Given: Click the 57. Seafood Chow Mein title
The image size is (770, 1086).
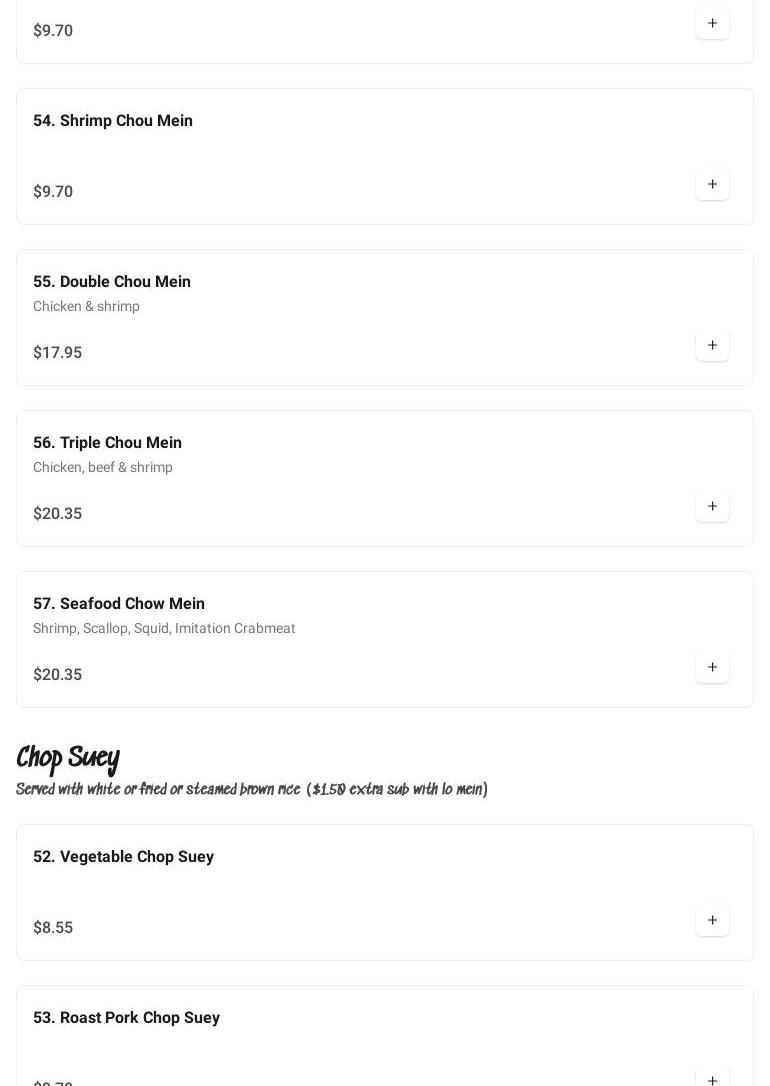Looking at the screenshot, I should [119, 604].
